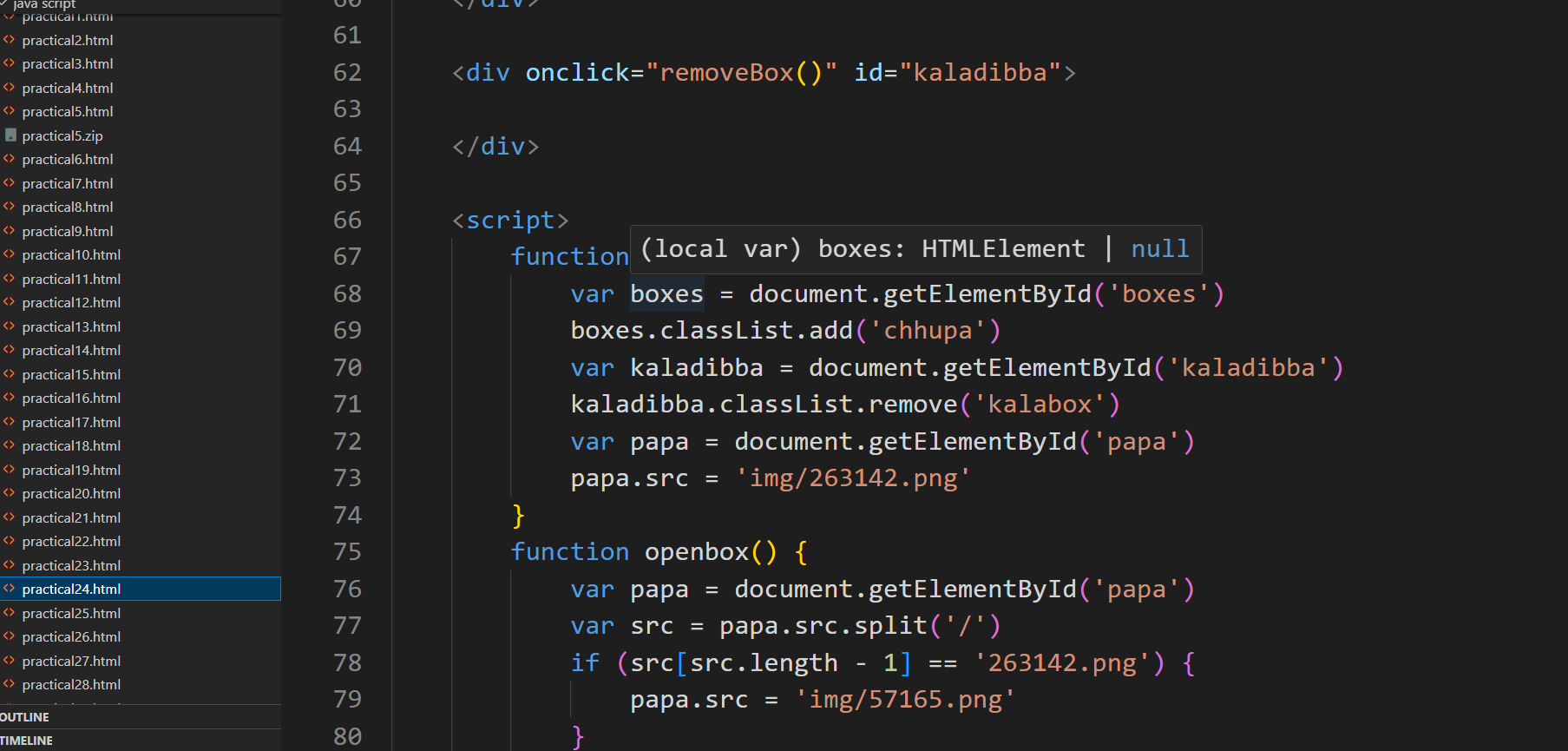Click the HTML icon beside practical21.html
The height and width of the screenshot is (751, 1568).
click(10, 517)
